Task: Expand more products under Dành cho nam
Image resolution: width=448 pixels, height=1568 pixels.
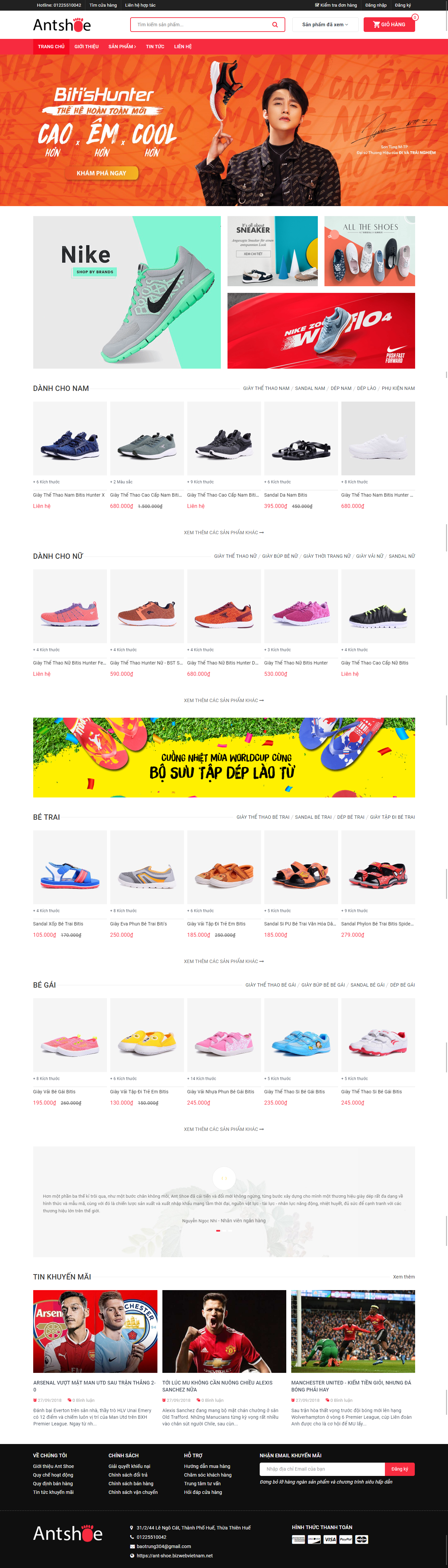Action: (224, 533)
